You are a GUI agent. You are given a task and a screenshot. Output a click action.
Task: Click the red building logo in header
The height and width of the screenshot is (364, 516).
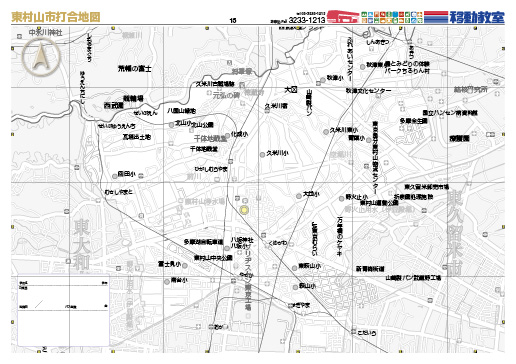(x=343, y=16)
